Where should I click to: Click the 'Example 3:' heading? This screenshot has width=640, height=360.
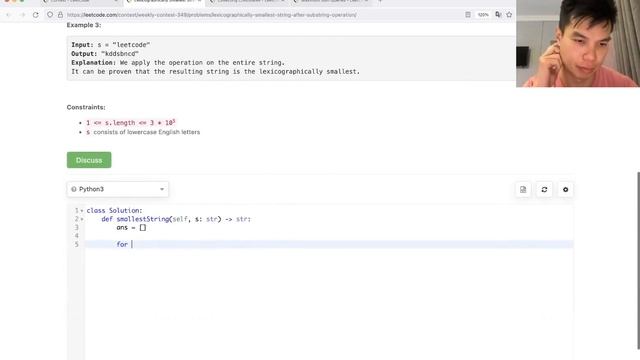click(x=84, y=25)
